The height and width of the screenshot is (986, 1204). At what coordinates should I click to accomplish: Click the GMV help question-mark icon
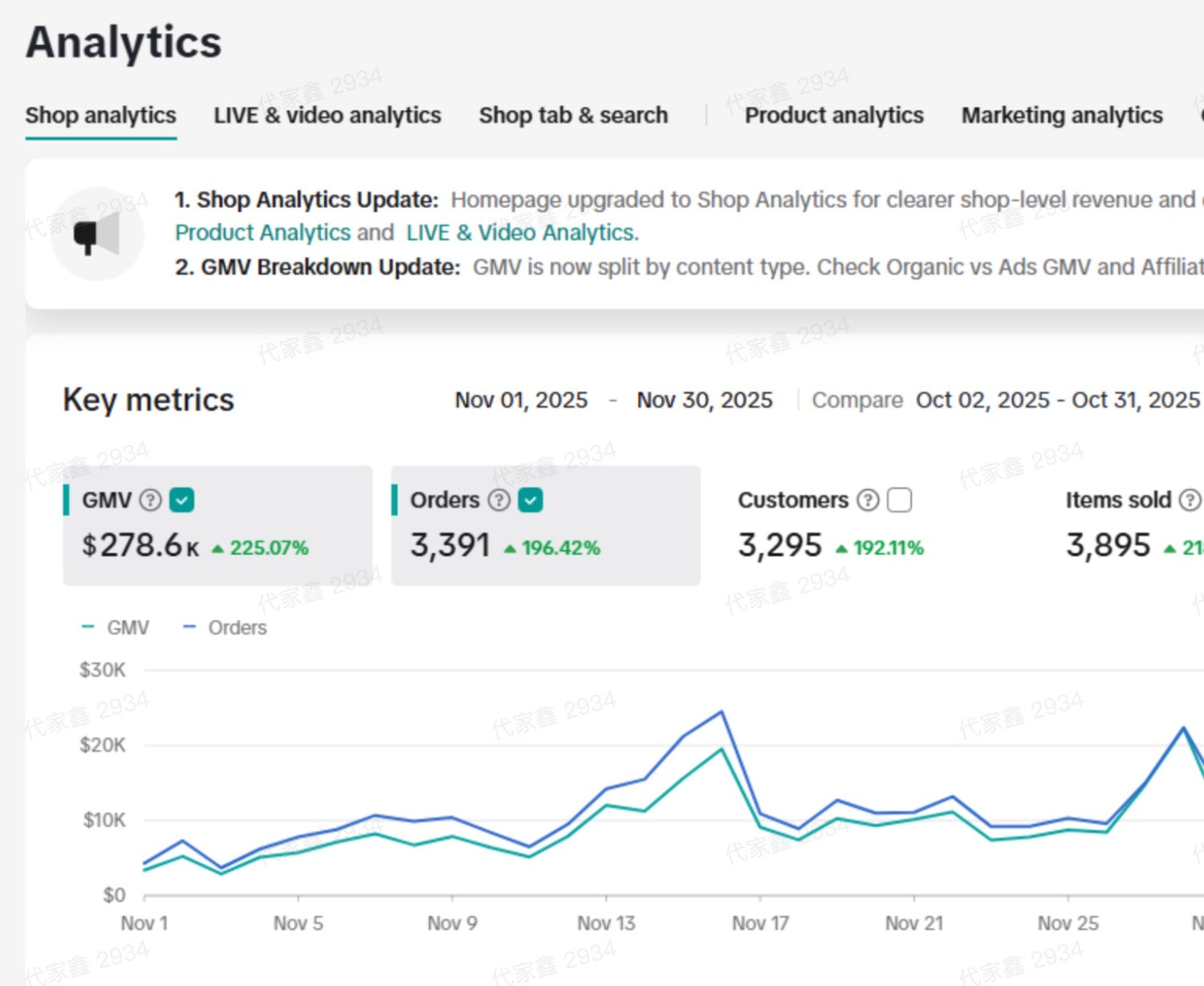150,500
